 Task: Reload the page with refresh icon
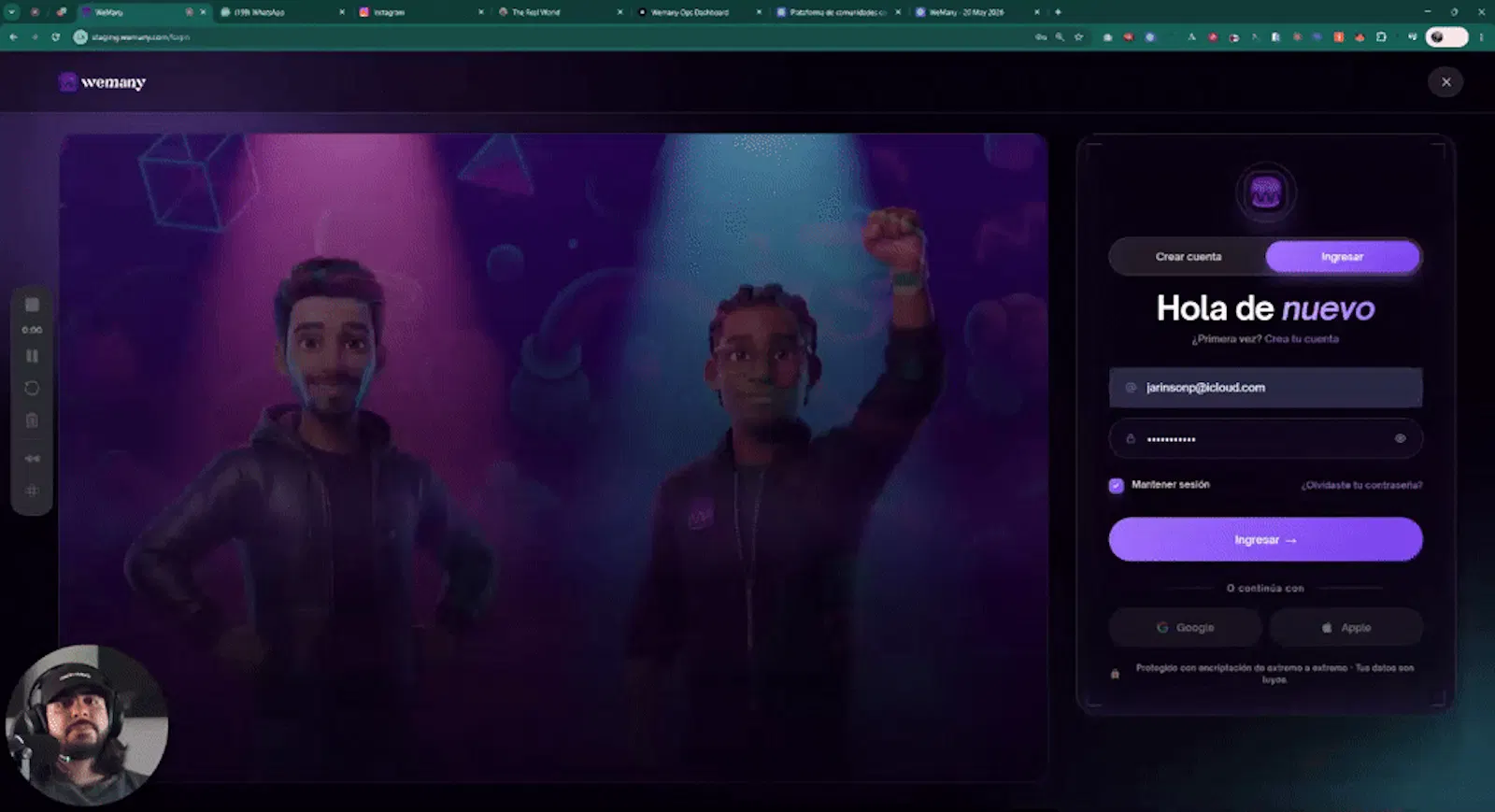[x=55, y=37]
